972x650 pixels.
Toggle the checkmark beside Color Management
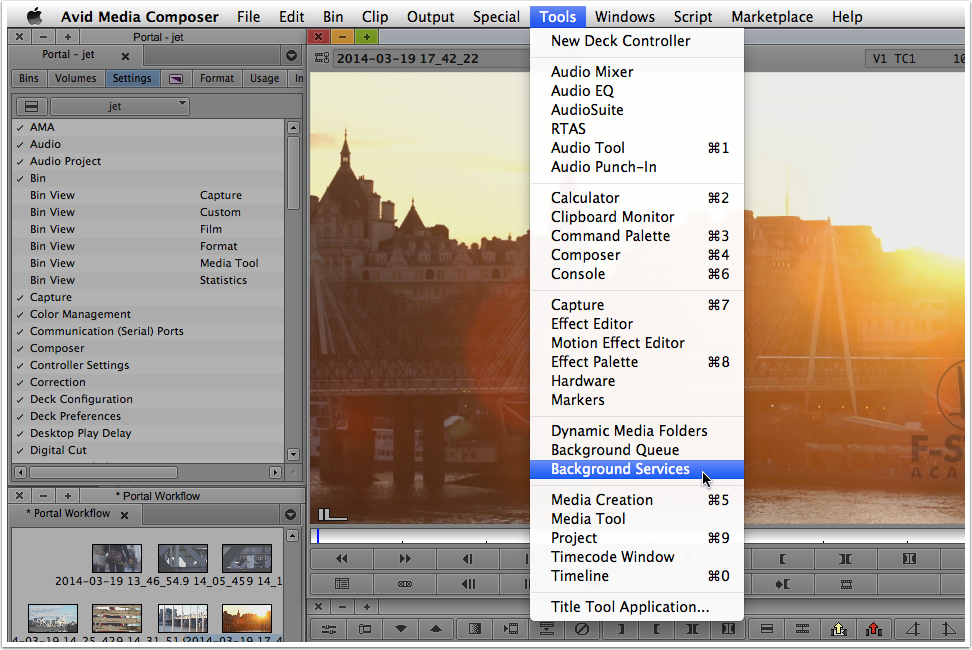(x=20, y=315)
